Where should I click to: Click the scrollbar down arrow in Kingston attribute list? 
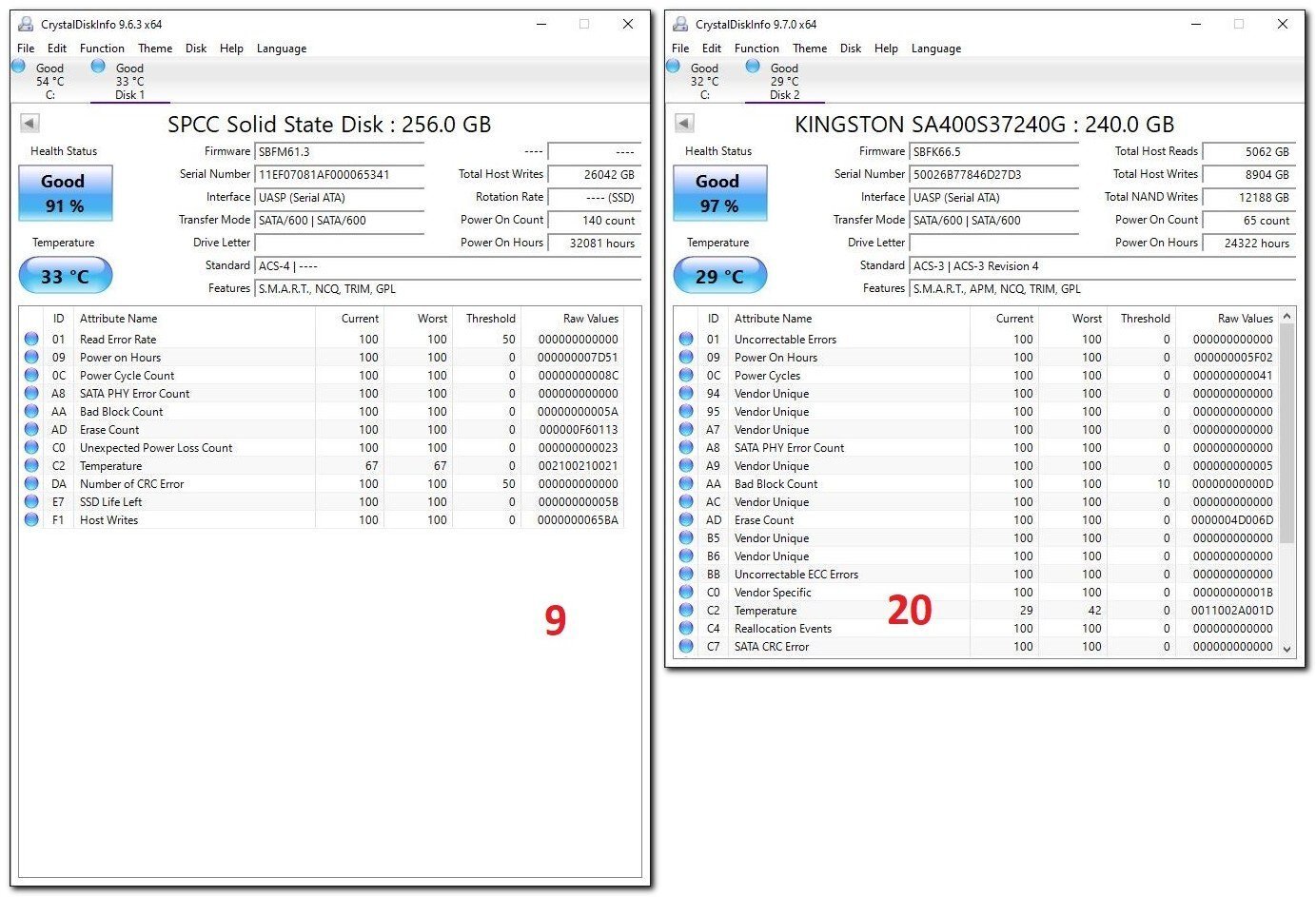coord(1287,649)
